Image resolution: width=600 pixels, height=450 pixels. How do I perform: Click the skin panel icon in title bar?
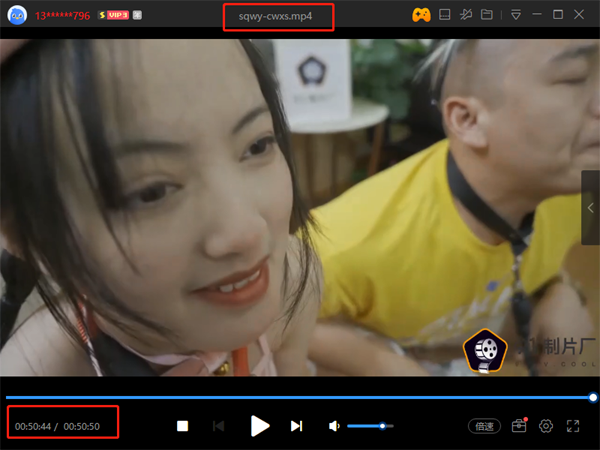click(445, 15)
